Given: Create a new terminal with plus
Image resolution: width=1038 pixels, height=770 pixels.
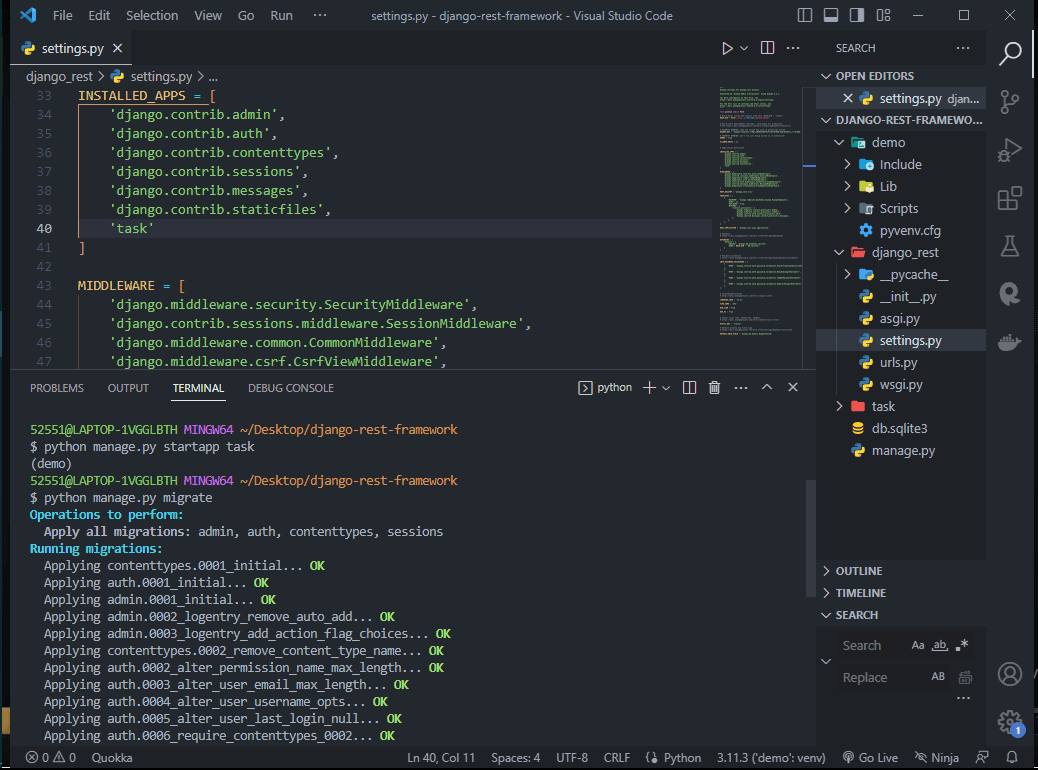Looking at the screenshot, I should point(649,387).
